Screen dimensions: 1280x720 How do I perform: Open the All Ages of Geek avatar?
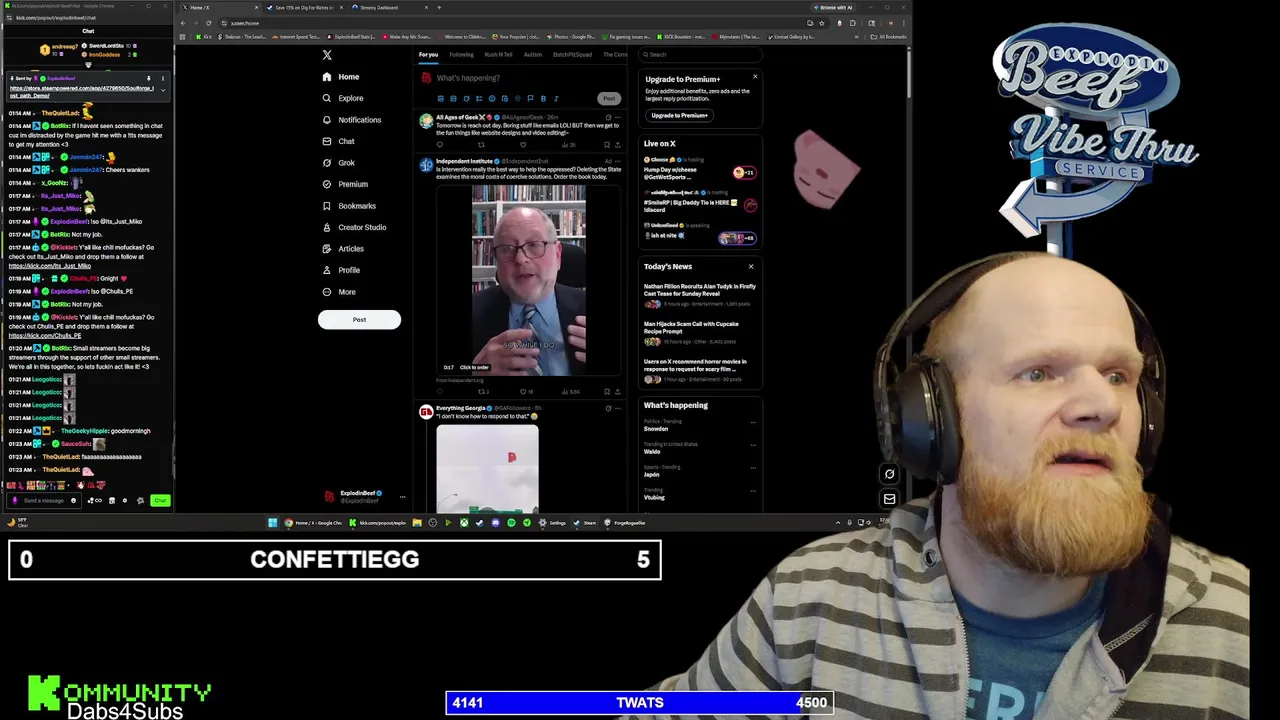426,121
